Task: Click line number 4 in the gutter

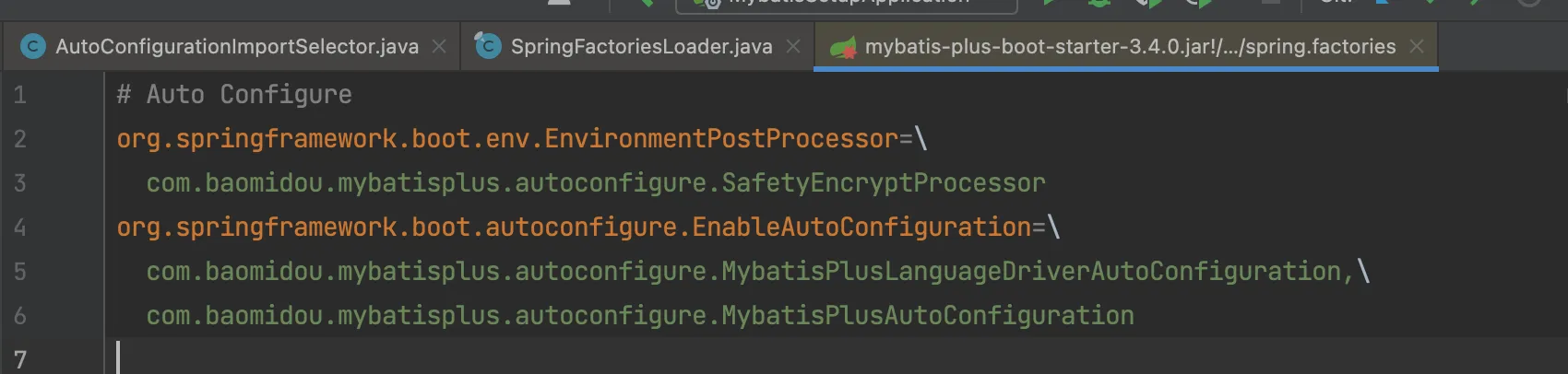Action: [20, 228]
